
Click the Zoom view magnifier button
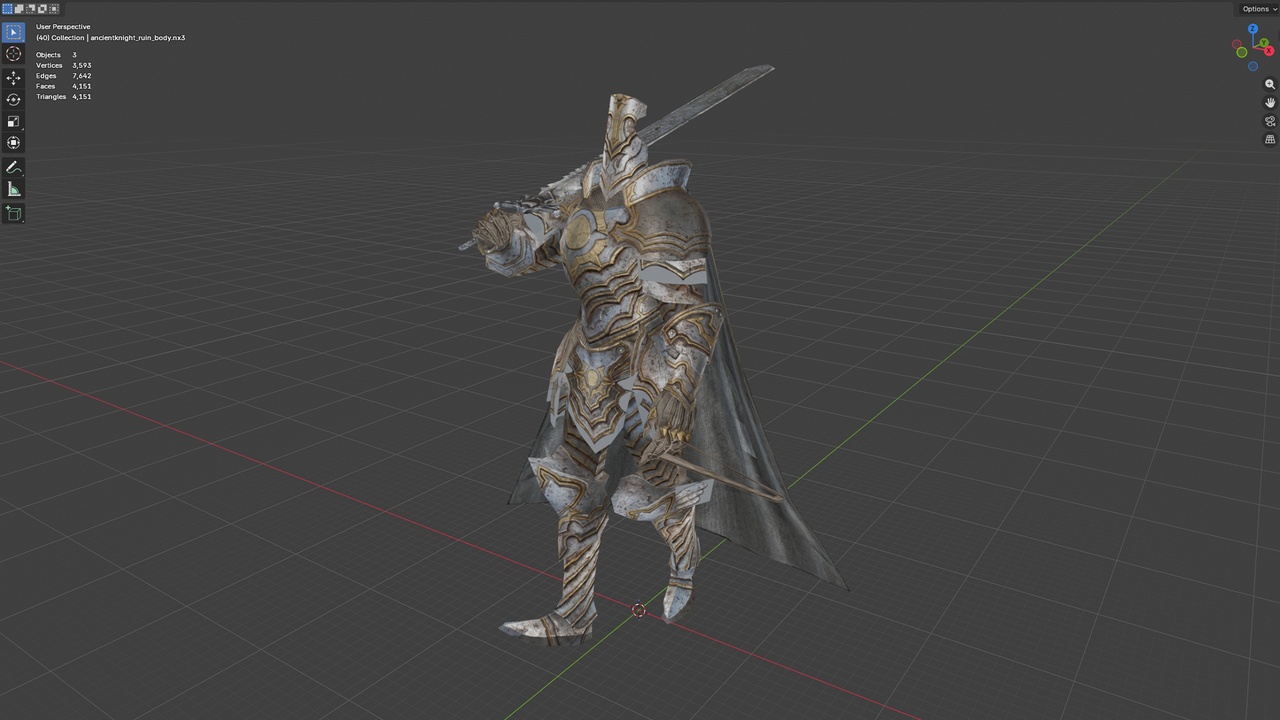[x=1270, y=85]
